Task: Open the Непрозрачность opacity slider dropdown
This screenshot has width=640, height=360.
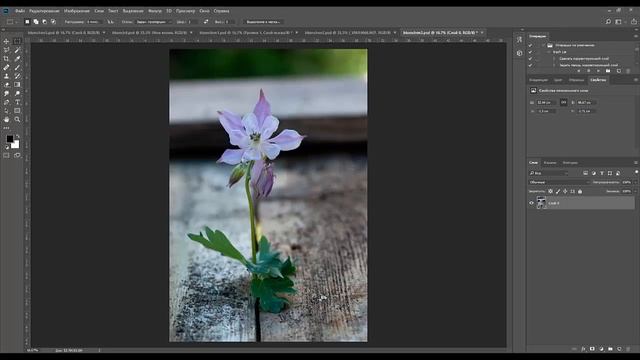Action: [635, 182]
